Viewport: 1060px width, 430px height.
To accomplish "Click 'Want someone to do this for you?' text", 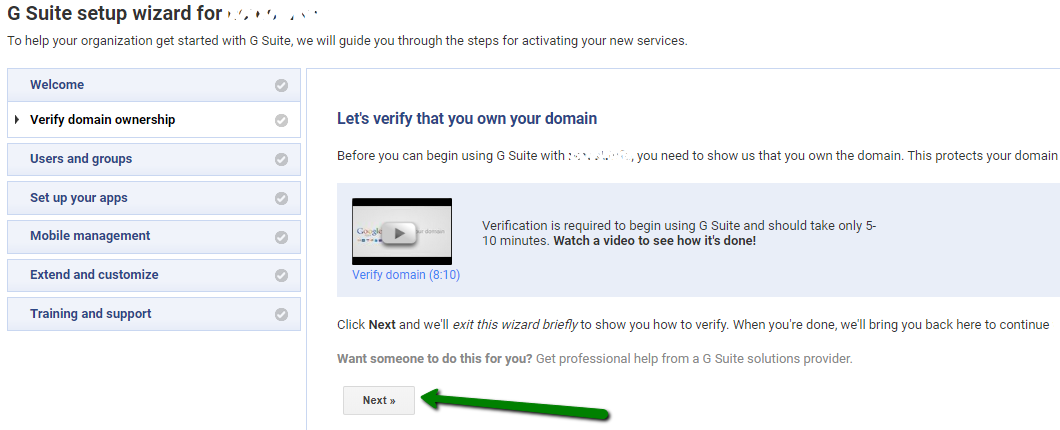I will coord(435,358).
